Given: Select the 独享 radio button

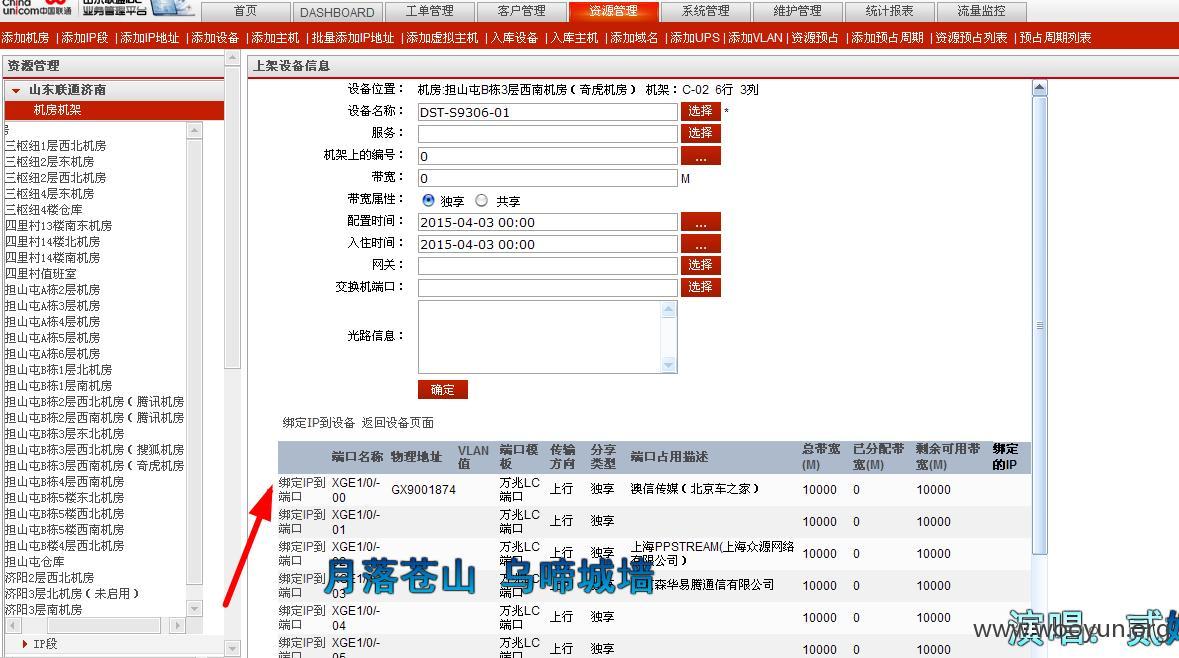Looking at the screenshot, I should tap(429, 200).
